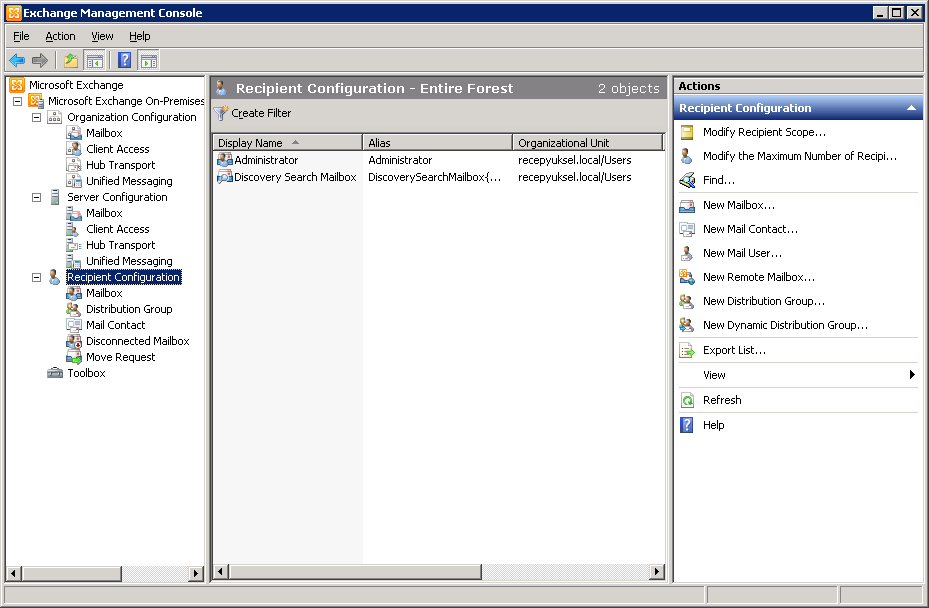Collapse the Recipient Configuration tree node

click(37, 277)
